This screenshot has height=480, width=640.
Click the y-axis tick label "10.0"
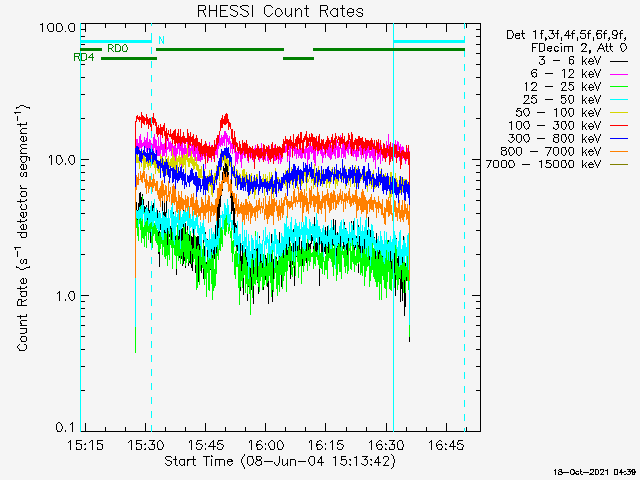(x=62, y=160)
